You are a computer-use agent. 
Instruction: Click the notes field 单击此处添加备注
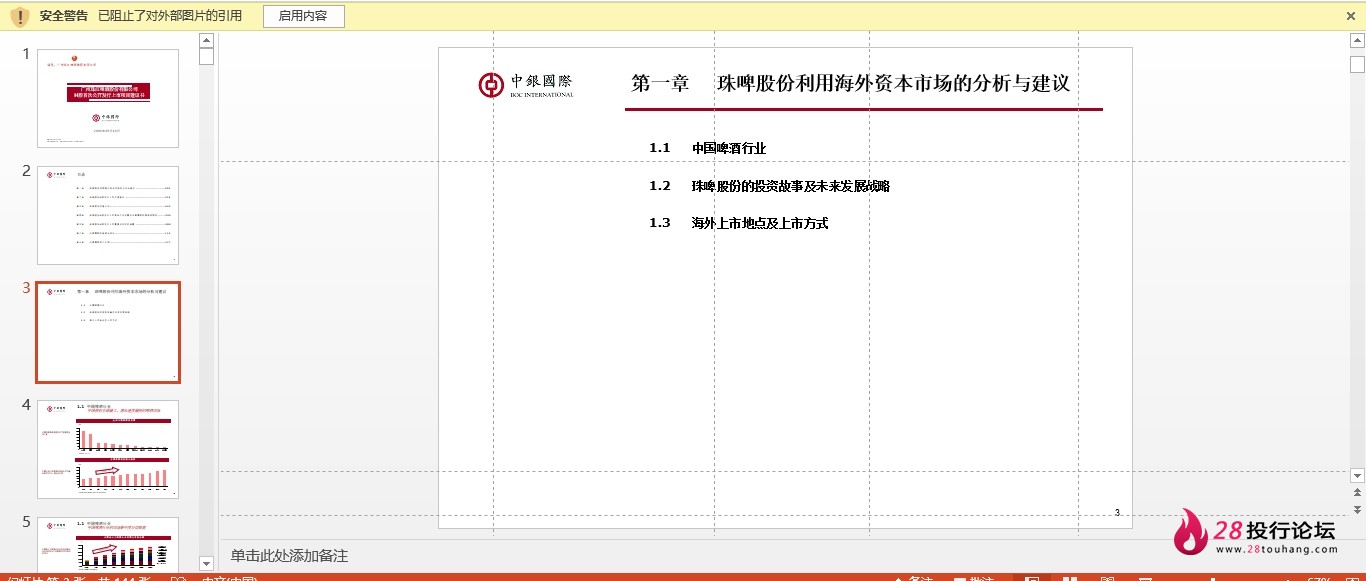pyautogui.click(x=290, y=556)
